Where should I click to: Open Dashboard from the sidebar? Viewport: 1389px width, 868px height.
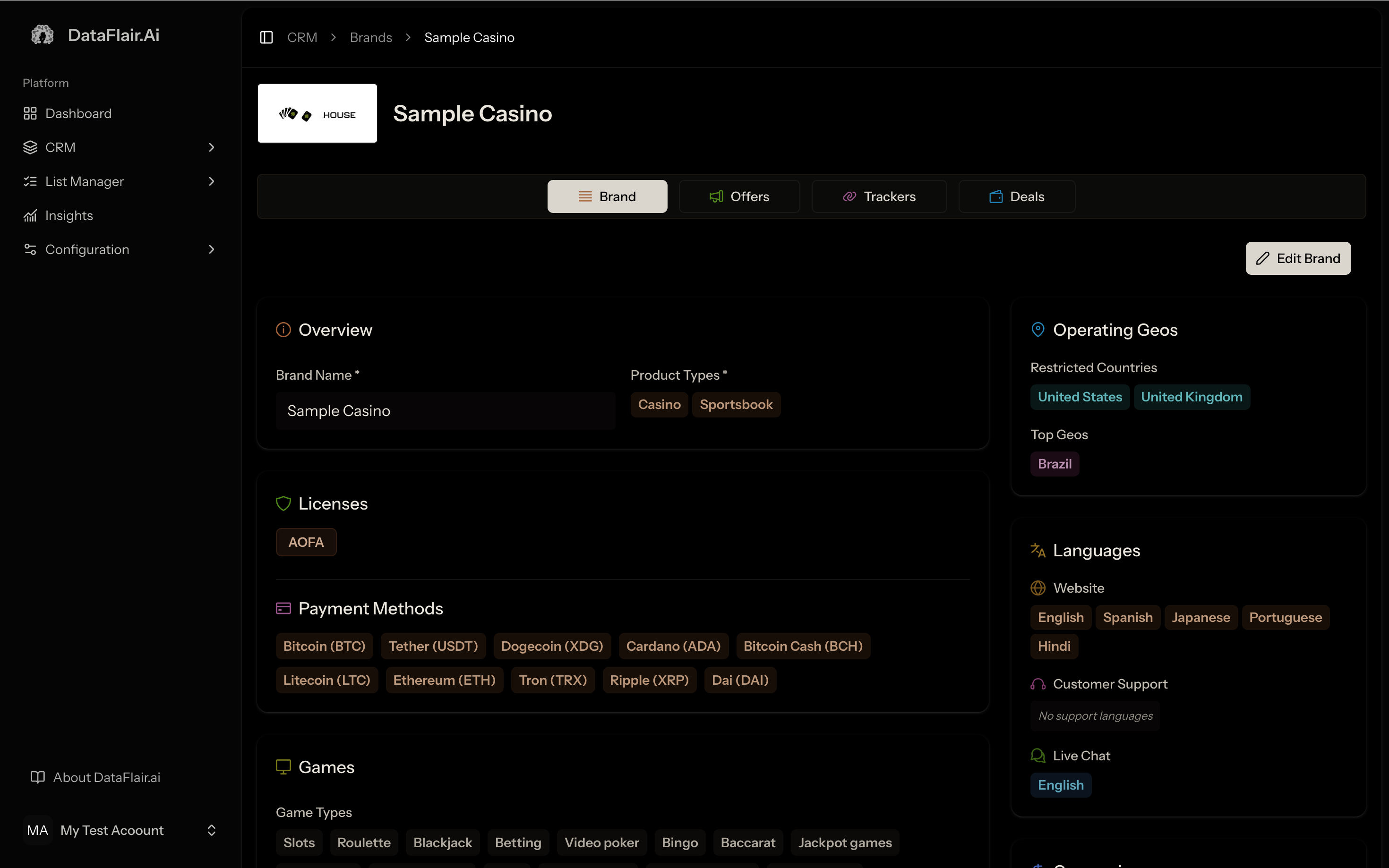78,113
